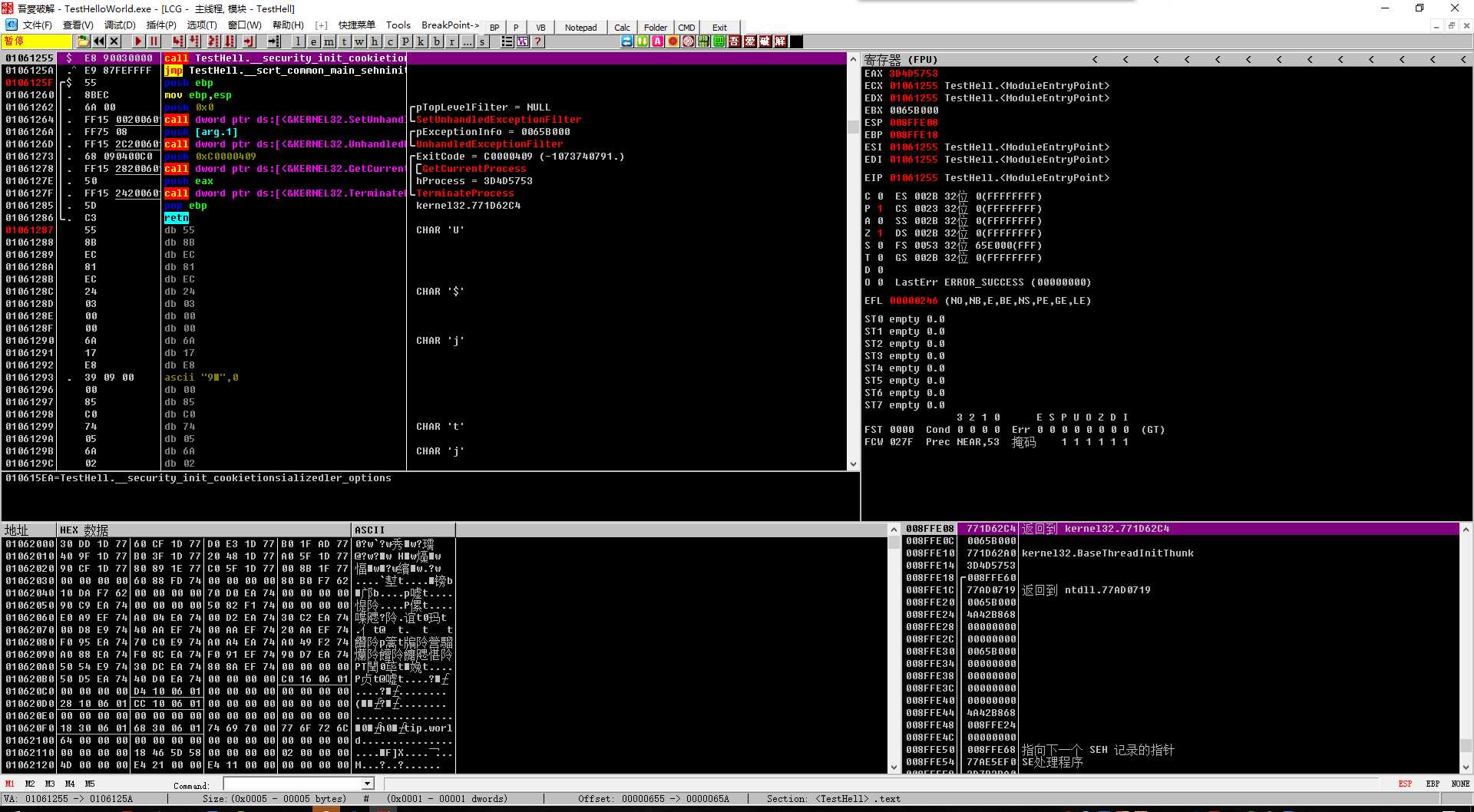This screenshot has width=1474, height=812.
Task: Open Threads window with the 't' button
Action: (x=344, y=41)
